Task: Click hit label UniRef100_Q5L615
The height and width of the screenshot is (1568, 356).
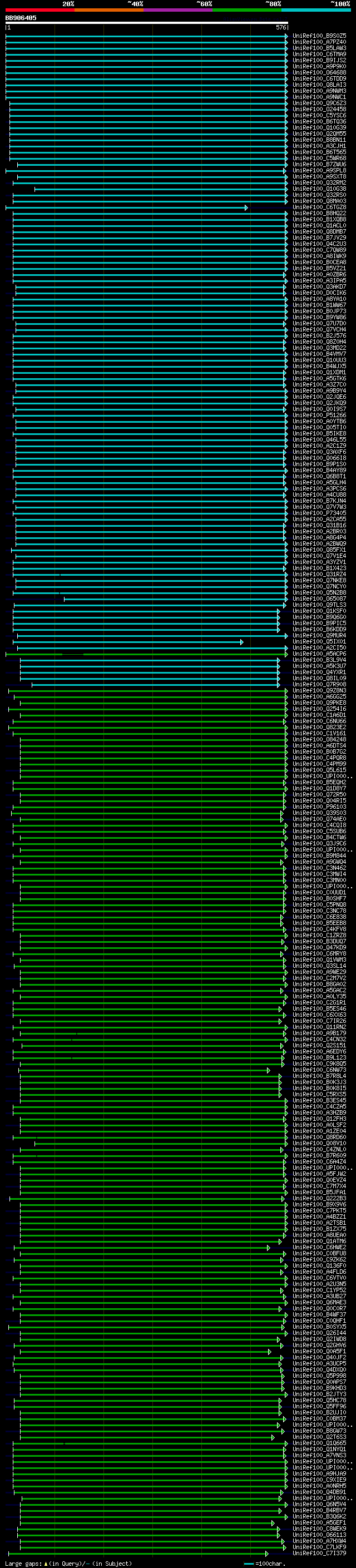Action: (x=319, y=769)
